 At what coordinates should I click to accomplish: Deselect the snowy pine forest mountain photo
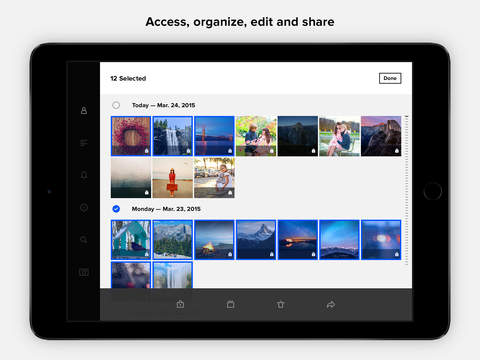173,240
